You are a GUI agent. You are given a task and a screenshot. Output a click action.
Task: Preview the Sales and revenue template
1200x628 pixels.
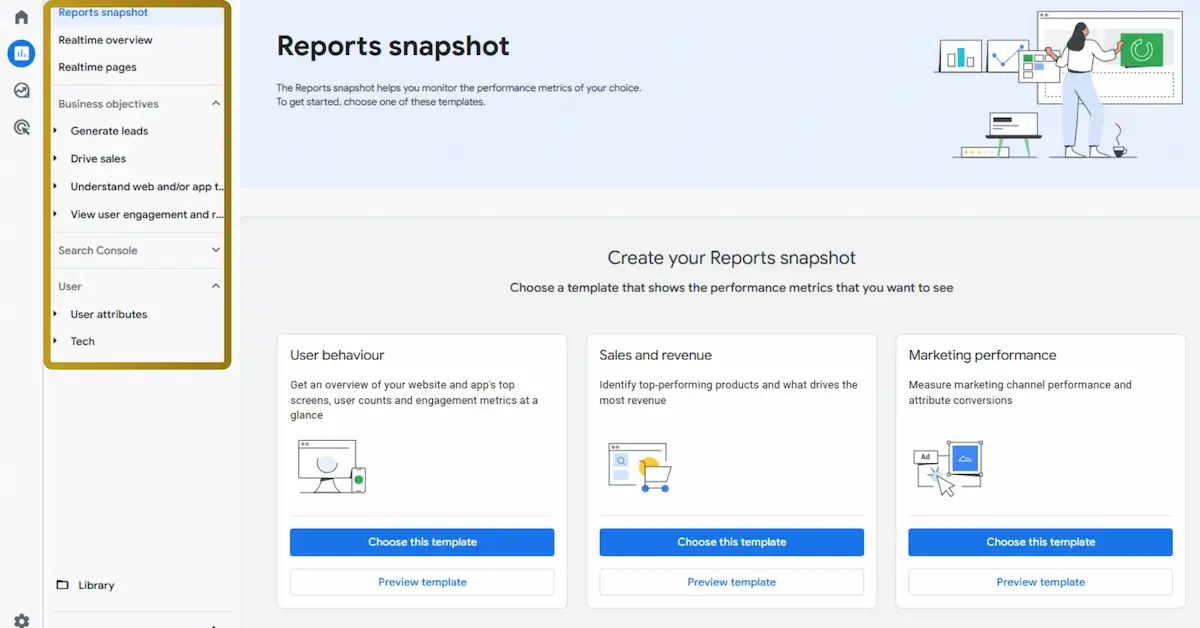coord(731,582)
